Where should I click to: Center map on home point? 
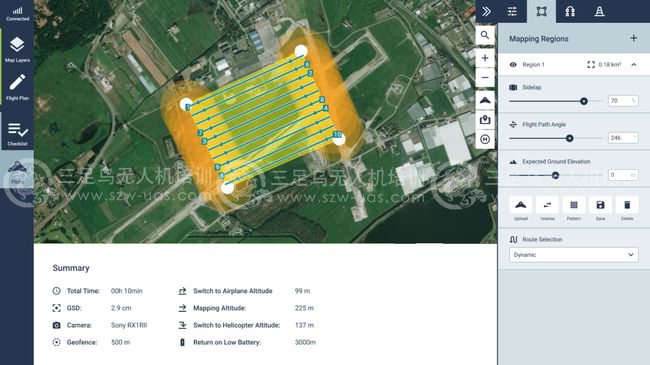coord(485,139)
